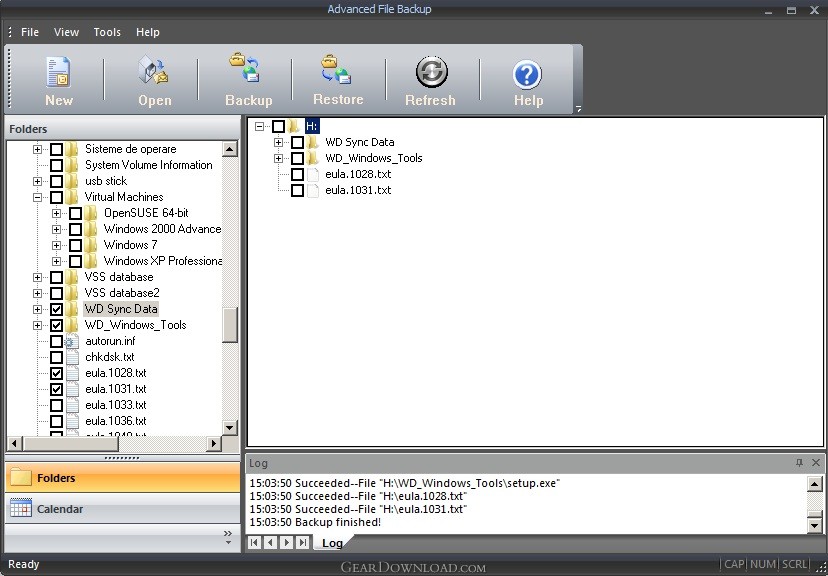Viewport: 828px width, 576px height.
Task: Check the H: drive checkbox
Action: coord(278,126)
